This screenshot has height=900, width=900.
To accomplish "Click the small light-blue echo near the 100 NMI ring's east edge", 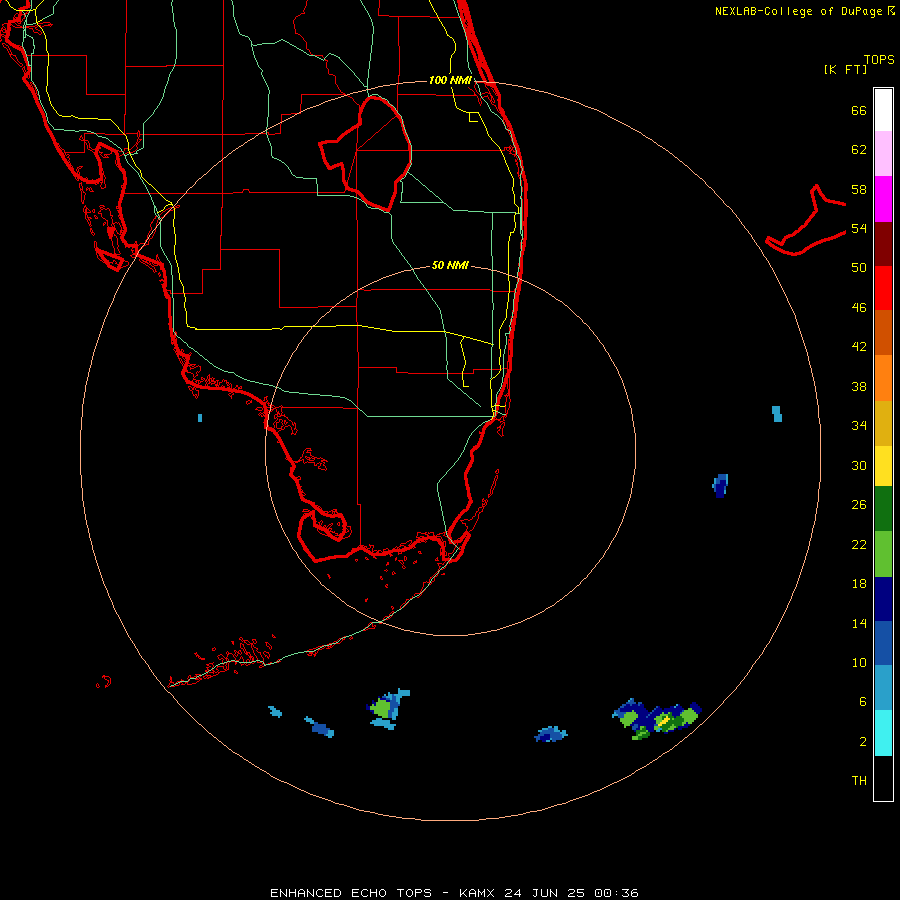I will (777, 413).
